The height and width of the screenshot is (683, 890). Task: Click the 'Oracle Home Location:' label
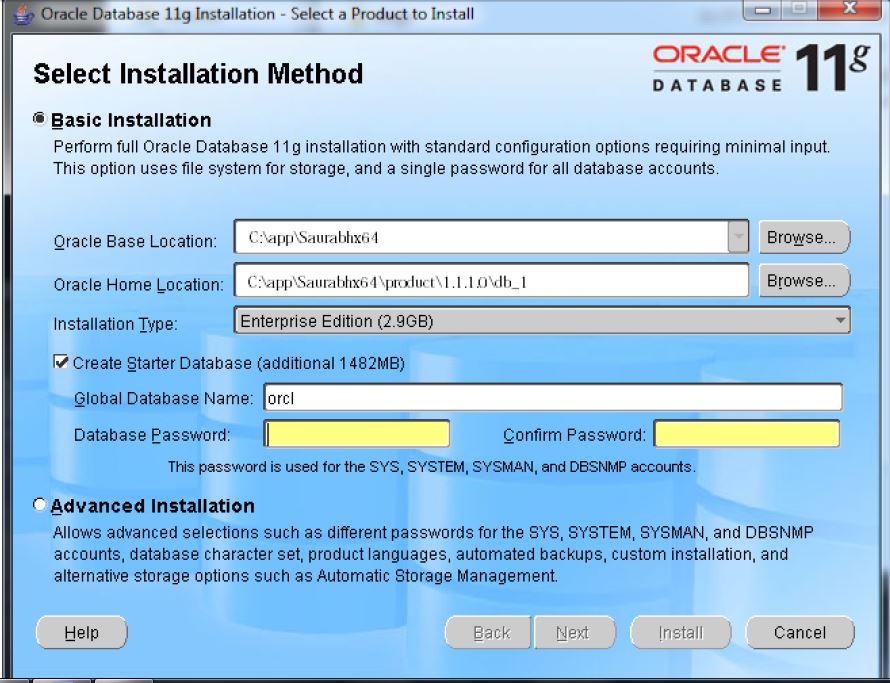click(138, 284)
